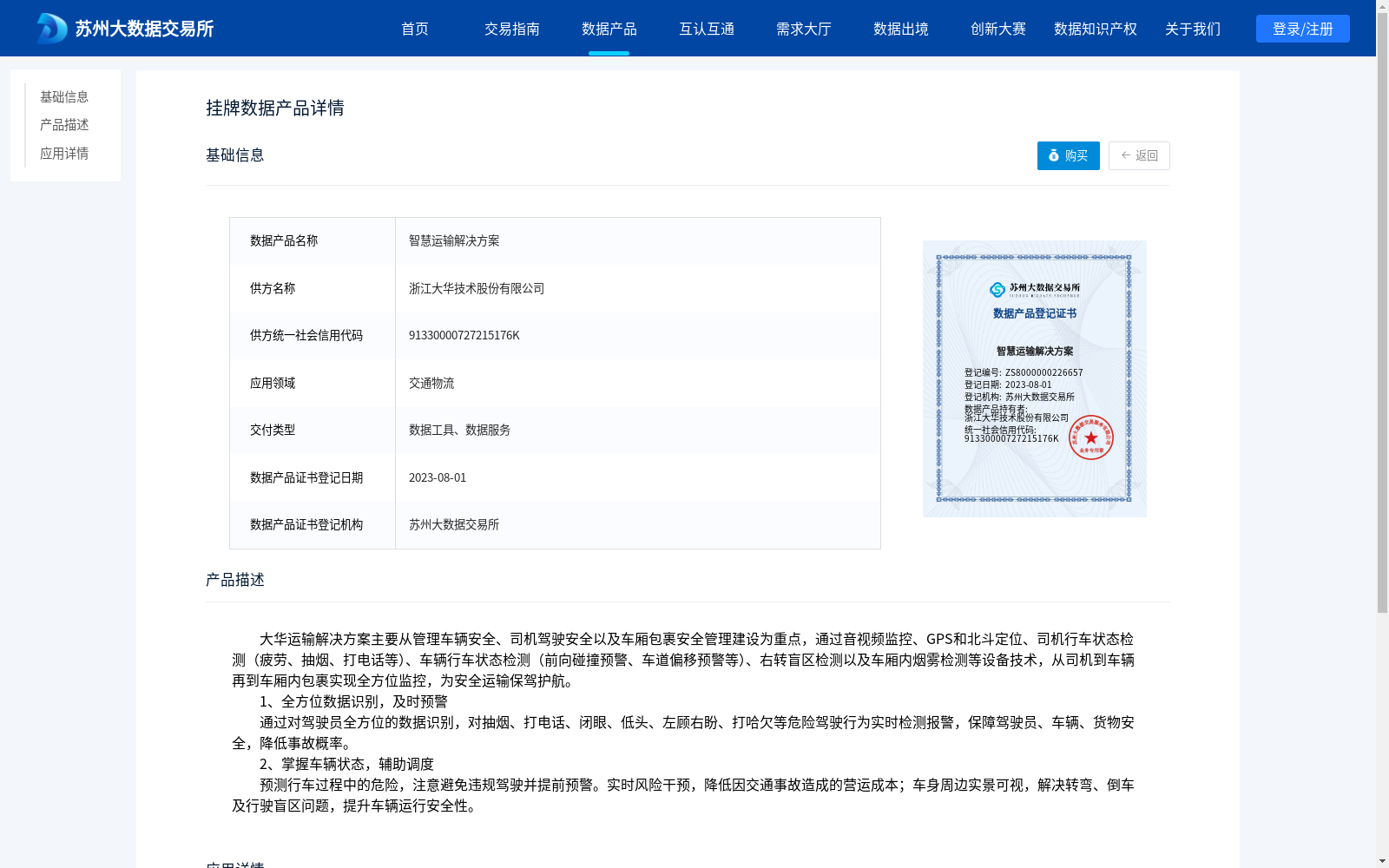Click the vertical page scrollbar thumb
1389x868 pixels.
(1382, 313)
